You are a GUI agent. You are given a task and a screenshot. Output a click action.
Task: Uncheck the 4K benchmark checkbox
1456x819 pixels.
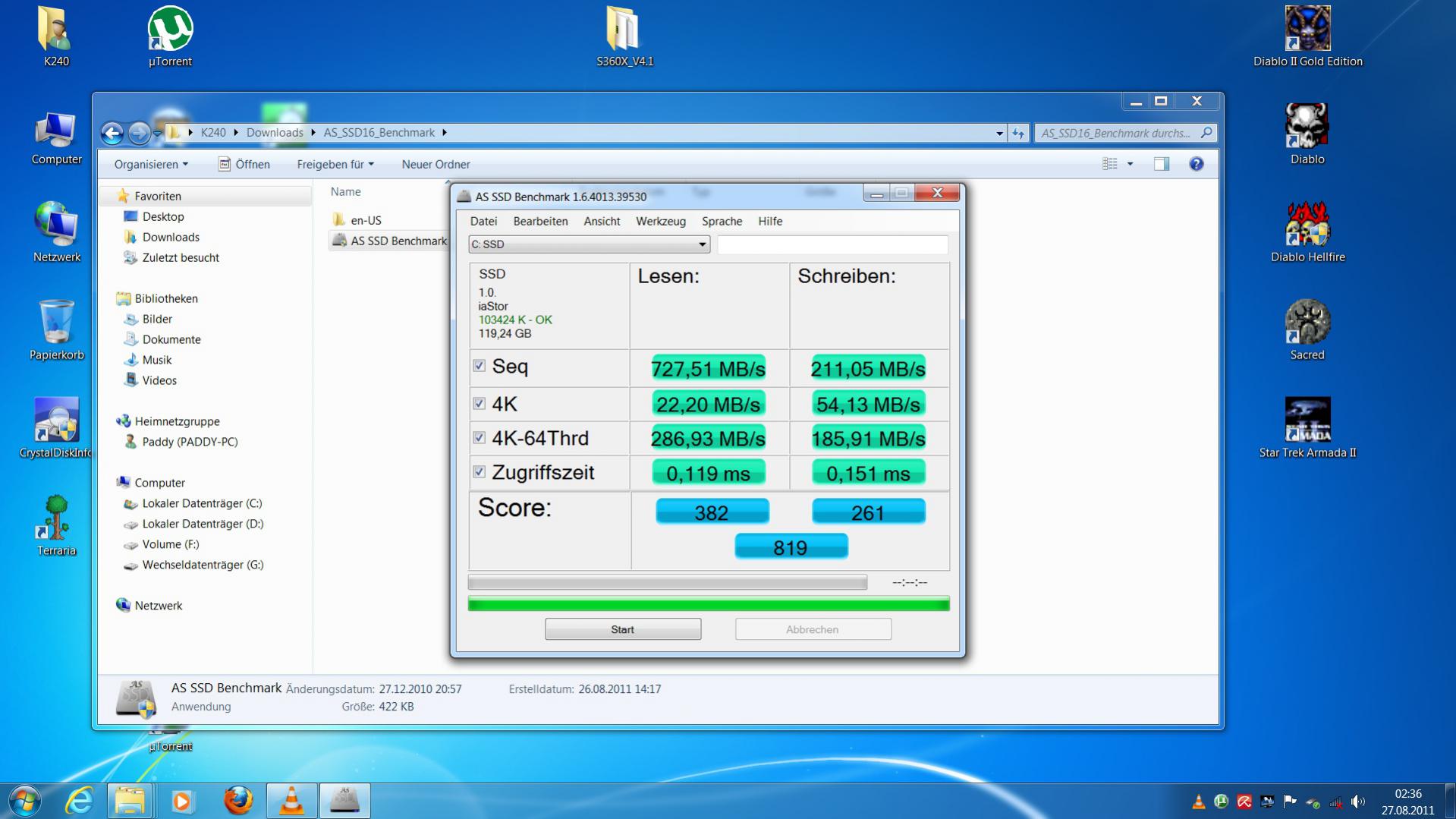480,404
